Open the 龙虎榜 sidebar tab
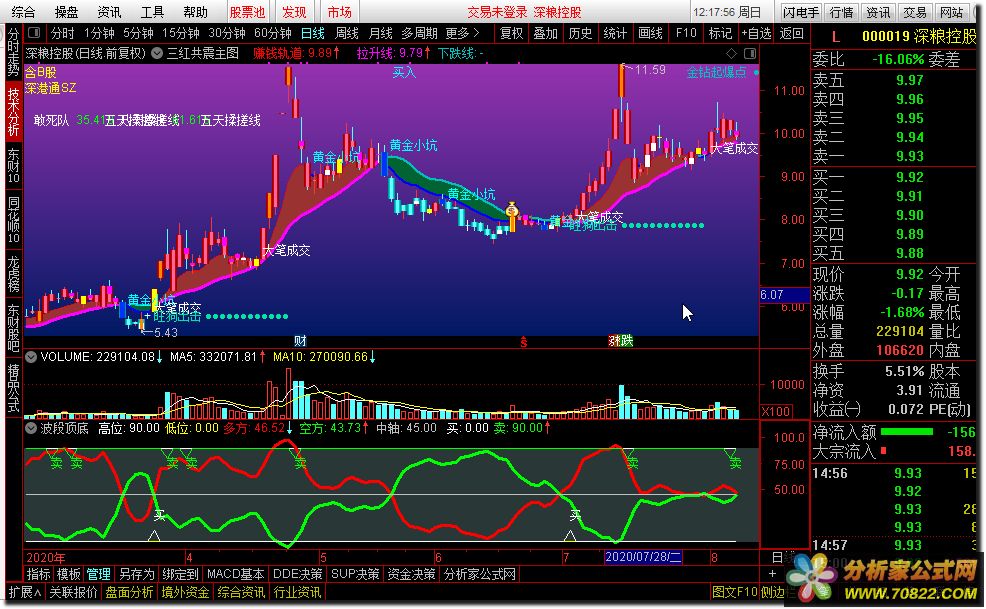 [x=13, y=273]
